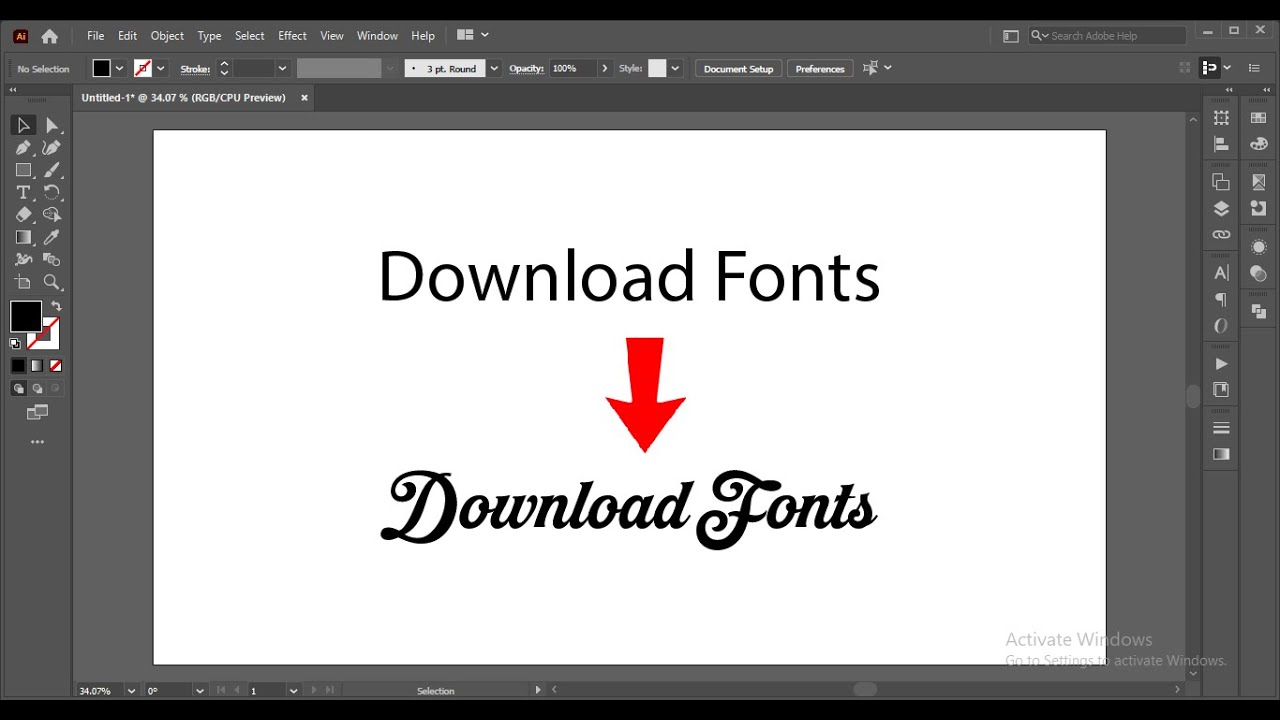Image resolution: width=1280 pixels, height=720 pixels.
Task: Edit toolbar three dots
Action: [37, 442]
